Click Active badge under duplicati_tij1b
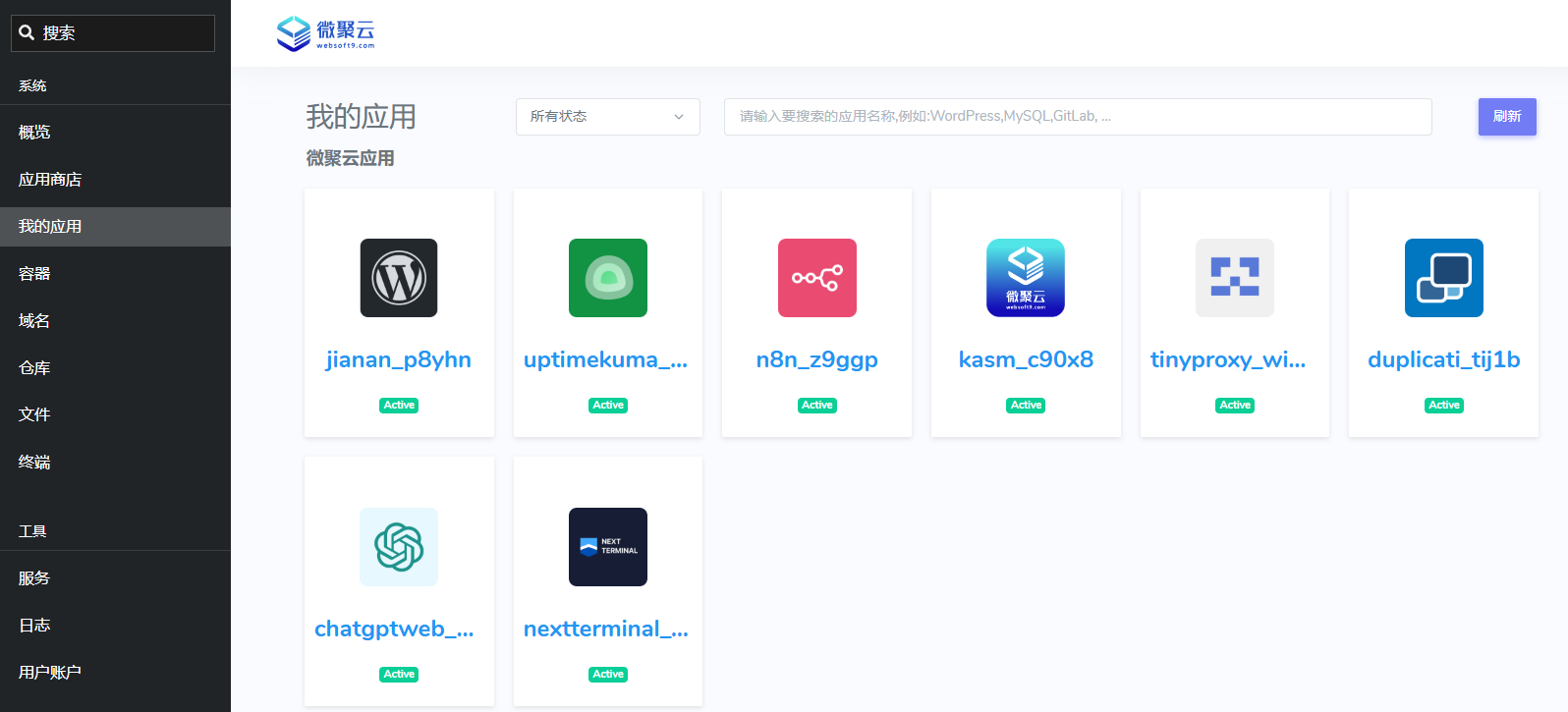 1443,406
